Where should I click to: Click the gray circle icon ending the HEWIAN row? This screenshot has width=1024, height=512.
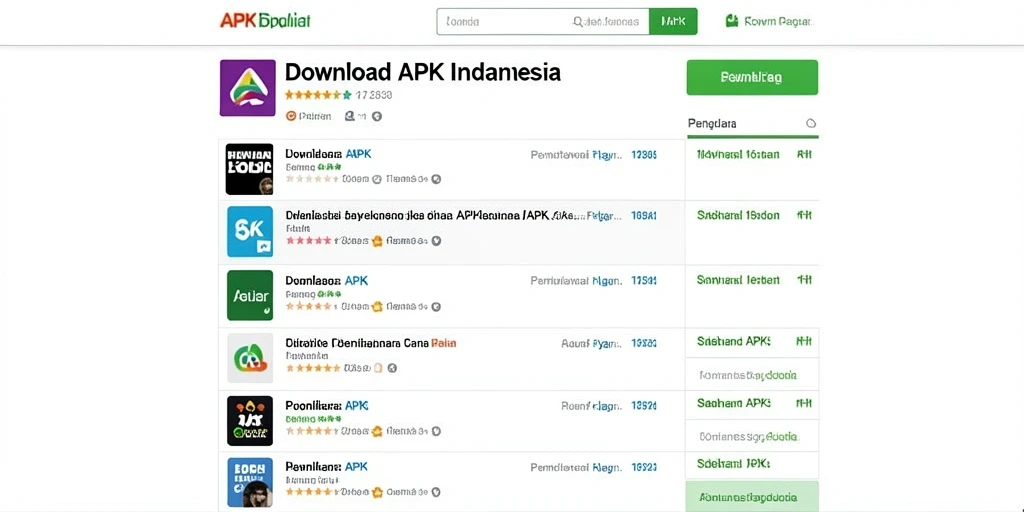click(x=436, y=179)
